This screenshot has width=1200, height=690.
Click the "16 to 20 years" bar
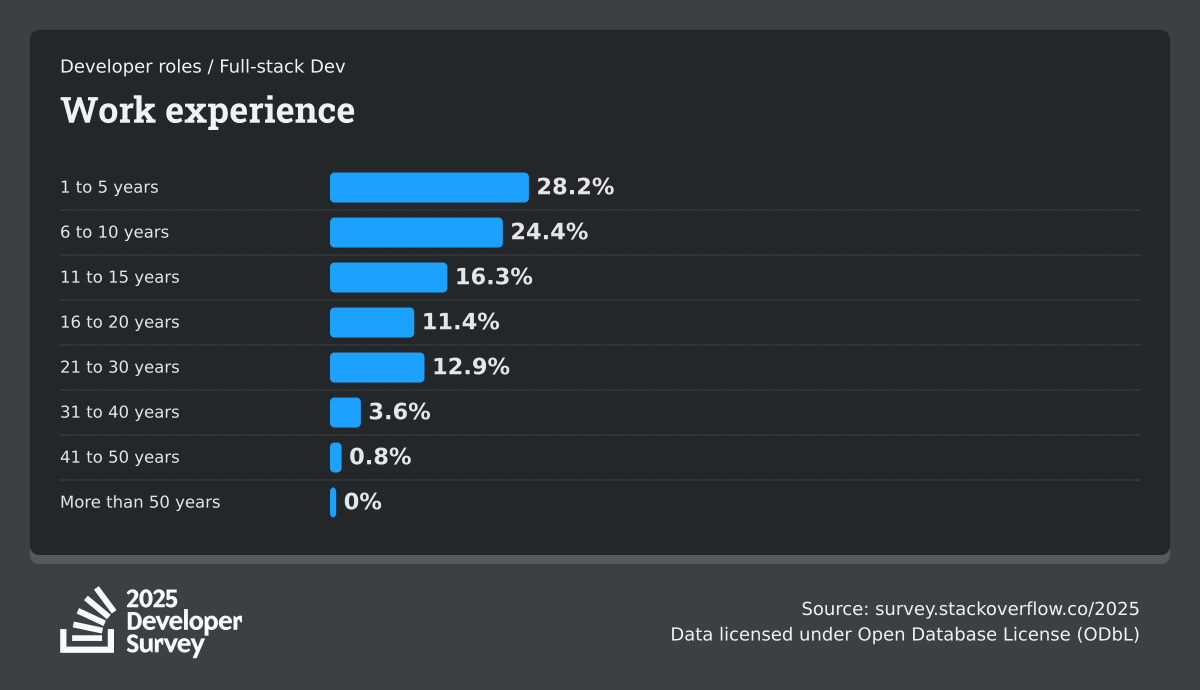point(372,322)
